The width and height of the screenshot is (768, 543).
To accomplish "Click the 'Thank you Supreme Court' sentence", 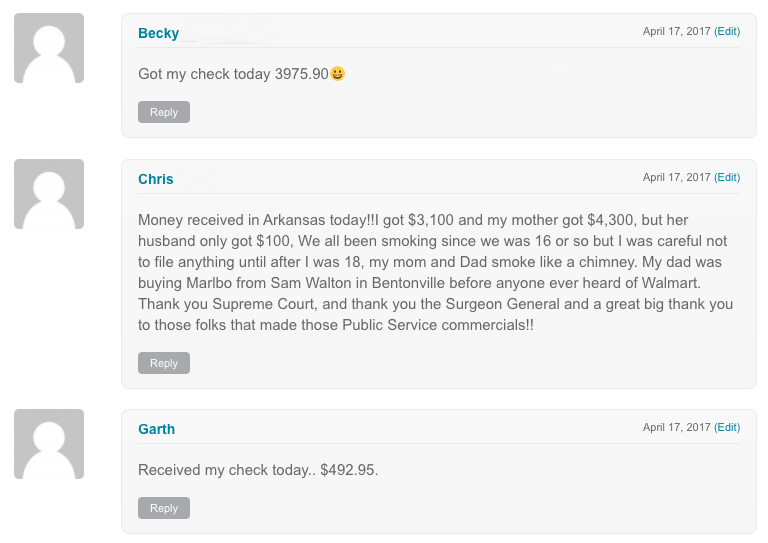I will 435,314.
